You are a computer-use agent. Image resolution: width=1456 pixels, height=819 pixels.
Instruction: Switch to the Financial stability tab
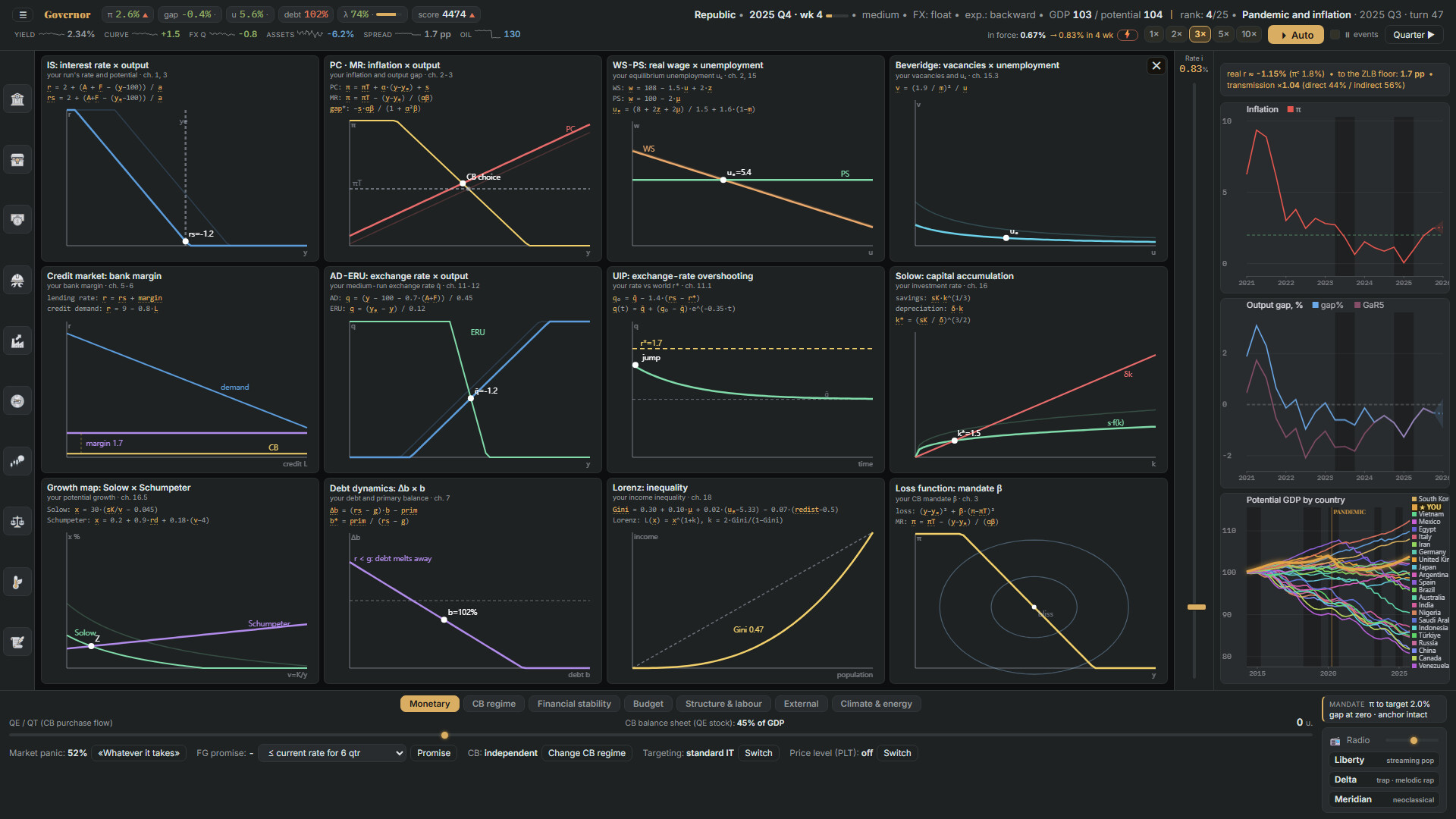pyautogui.click(x=574, y=704)
